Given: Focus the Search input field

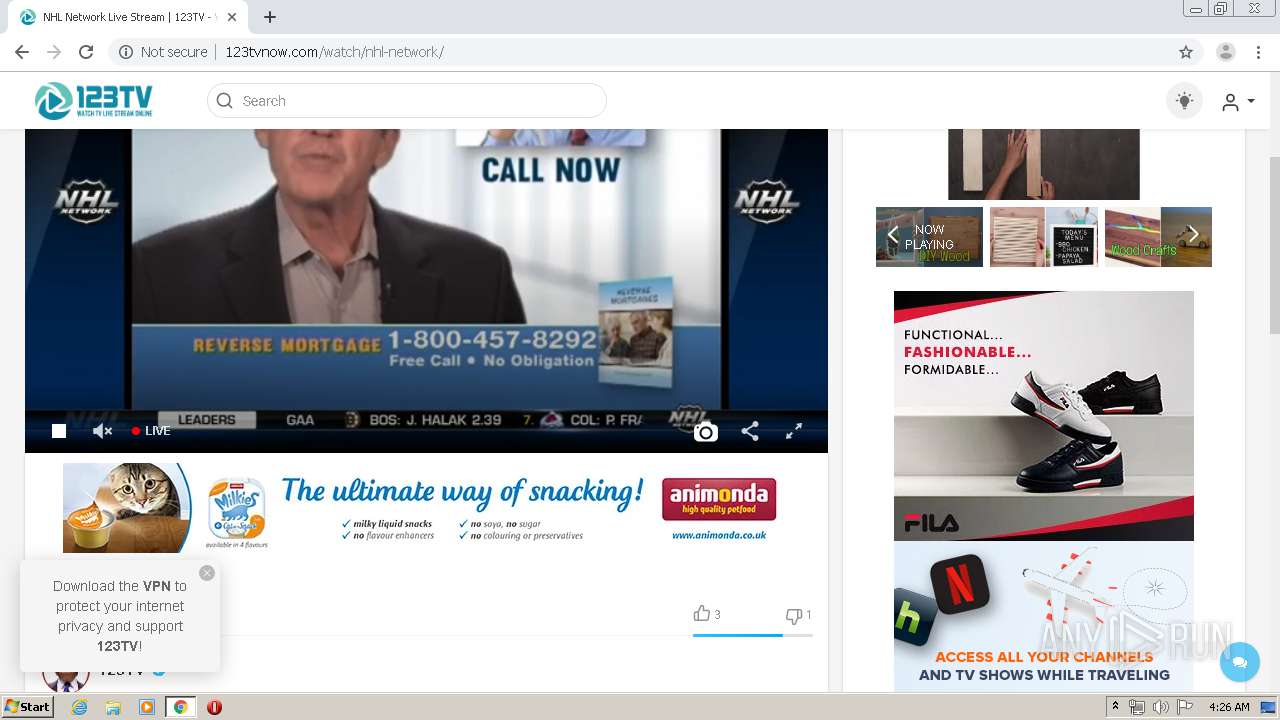Looking at the screenshot, I should (407, 101).
